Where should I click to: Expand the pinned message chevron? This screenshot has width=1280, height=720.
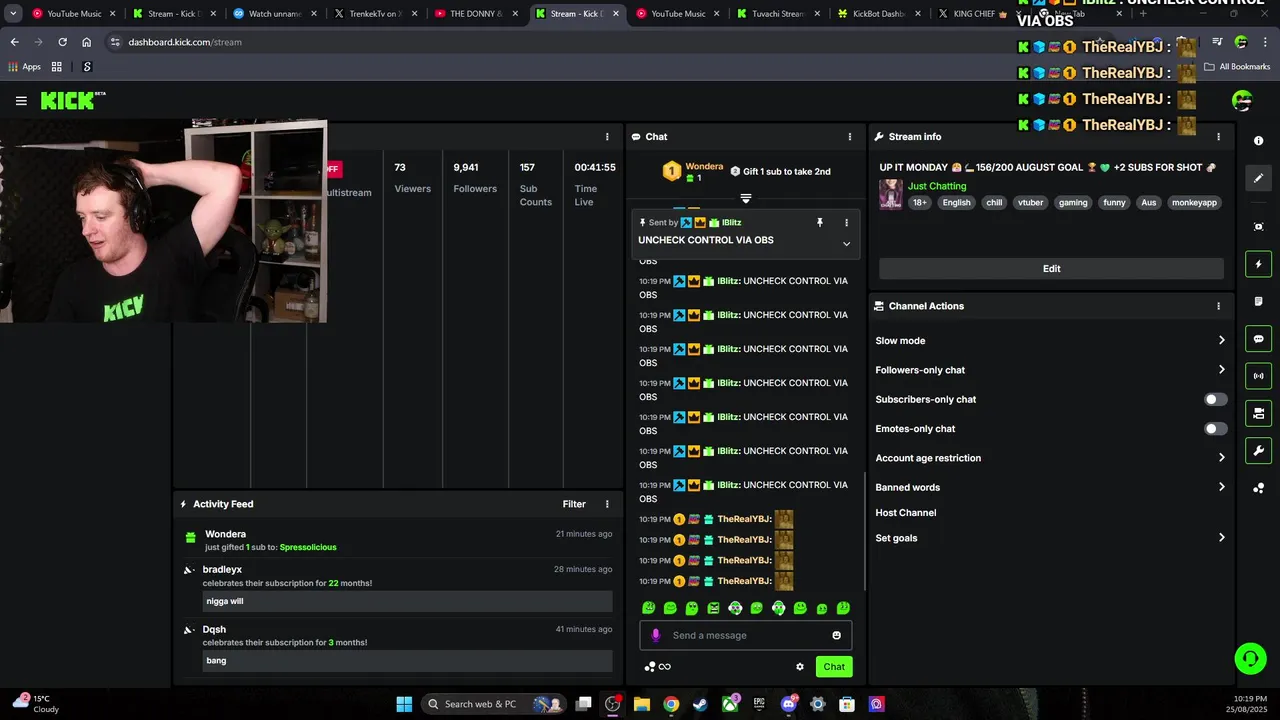point(846,244)
